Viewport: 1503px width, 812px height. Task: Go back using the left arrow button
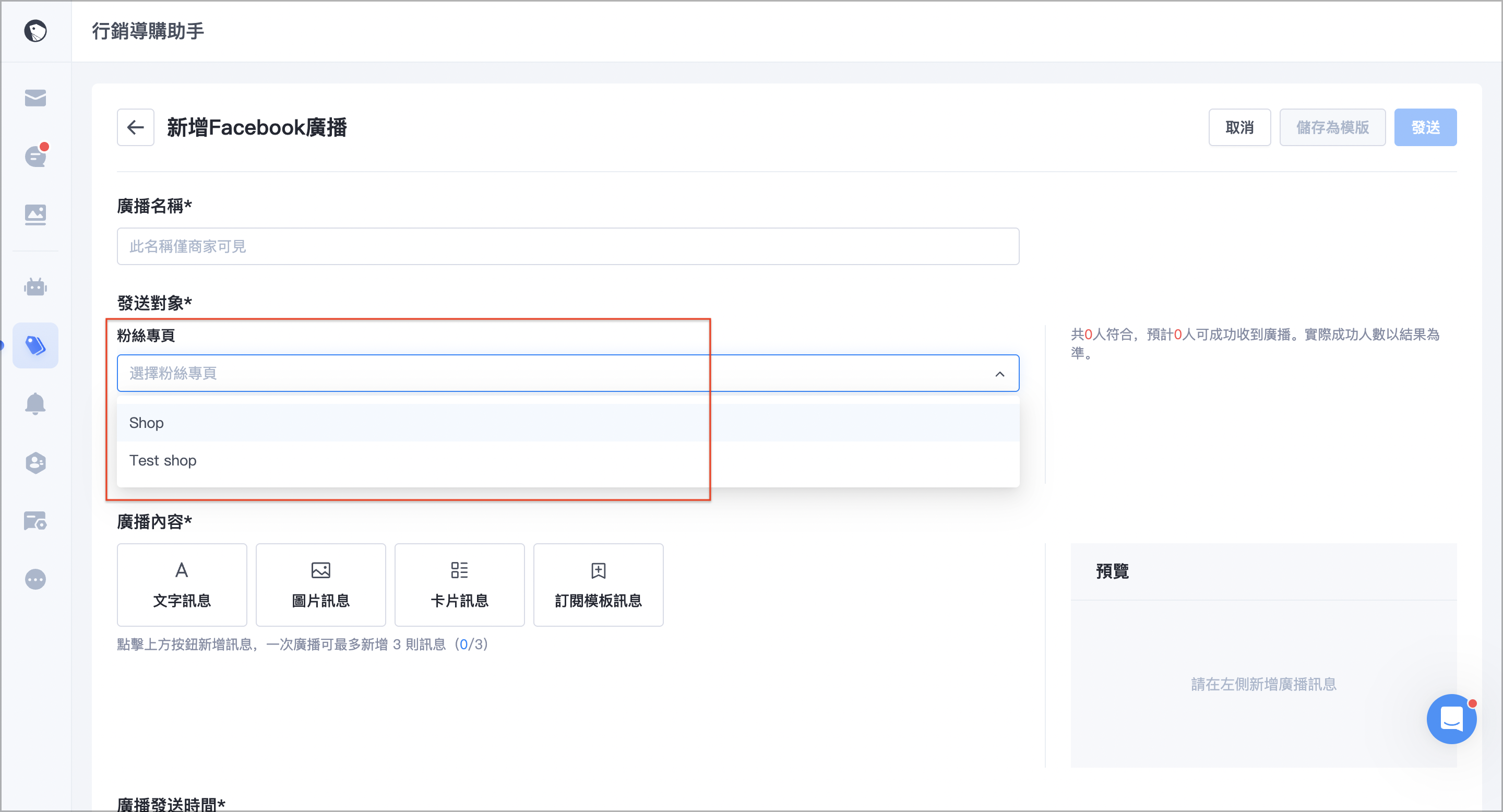[x=135, y=127]
